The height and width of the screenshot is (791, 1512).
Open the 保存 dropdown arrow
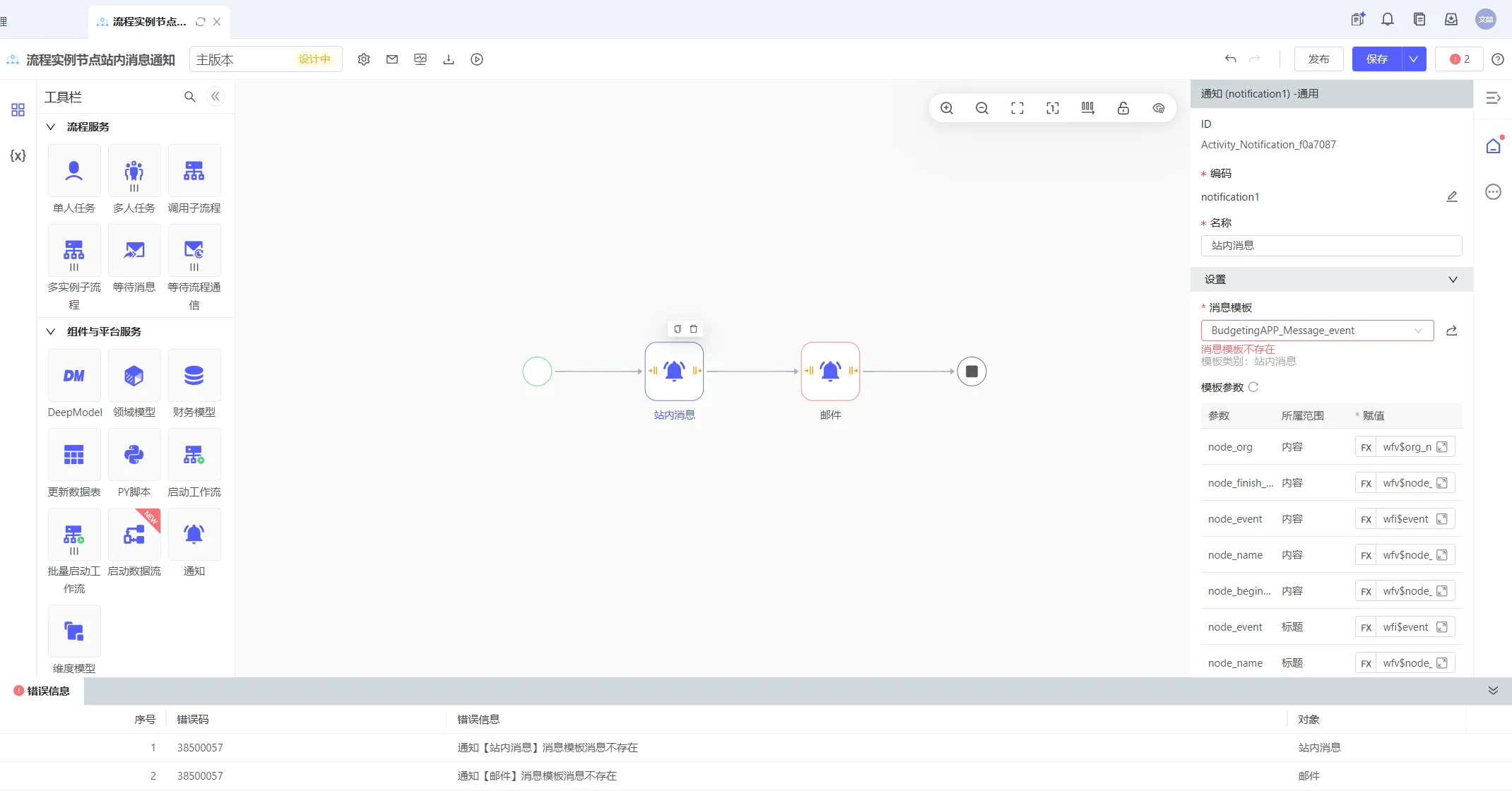(x=1414, y=59)
